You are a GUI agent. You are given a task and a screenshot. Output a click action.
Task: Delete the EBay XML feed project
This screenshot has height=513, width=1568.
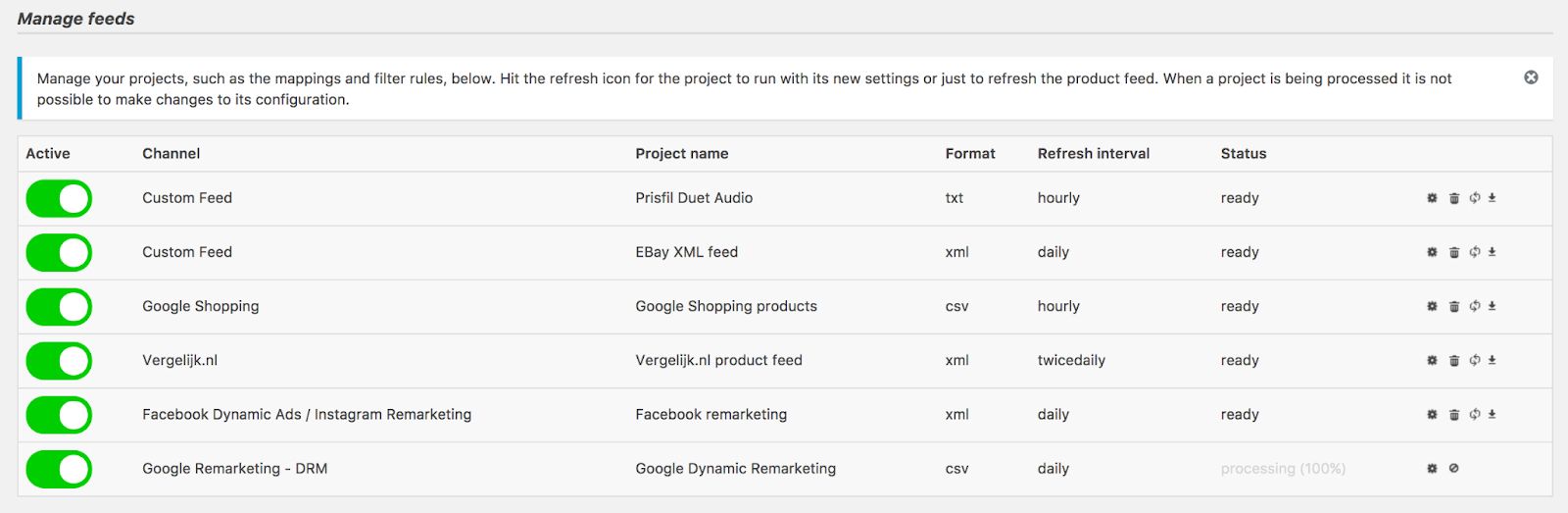pos(1454,252)
